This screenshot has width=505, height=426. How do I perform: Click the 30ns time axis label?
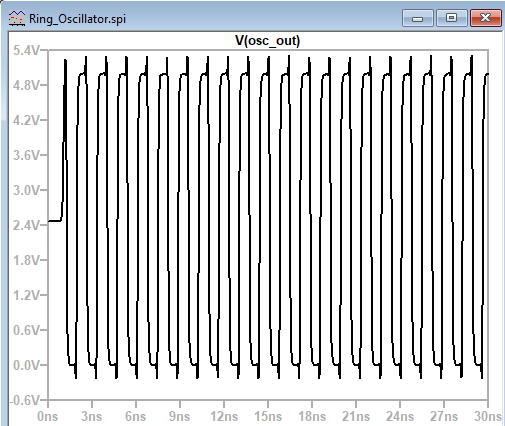[x=488, y=417]
